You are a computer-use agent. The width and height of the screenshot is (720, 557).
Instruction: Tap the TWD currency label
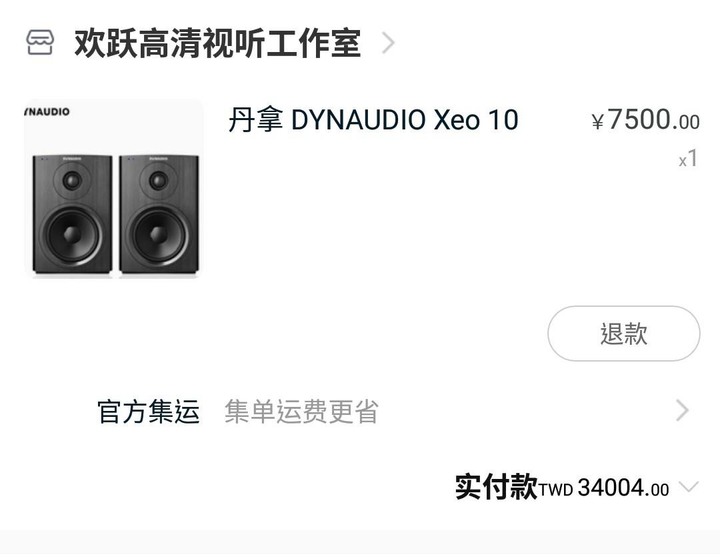click(556, 490)
